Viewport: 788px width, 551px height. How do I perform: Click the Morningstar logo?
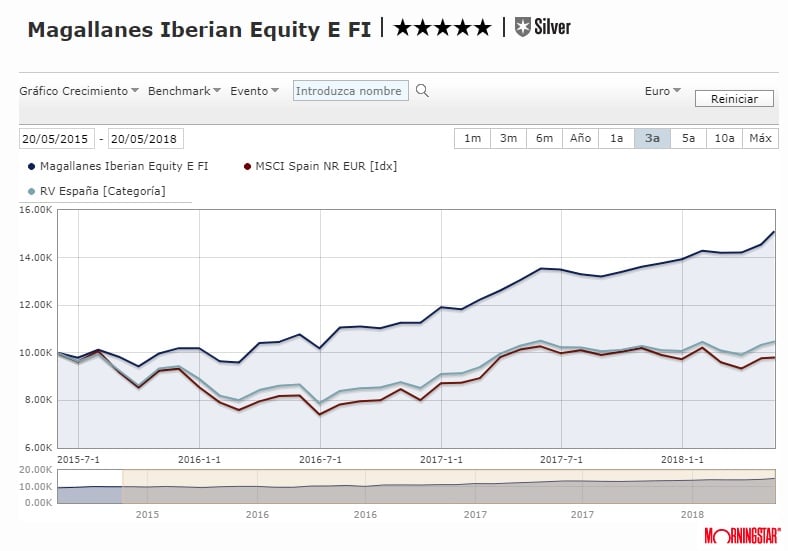[741, 535]
